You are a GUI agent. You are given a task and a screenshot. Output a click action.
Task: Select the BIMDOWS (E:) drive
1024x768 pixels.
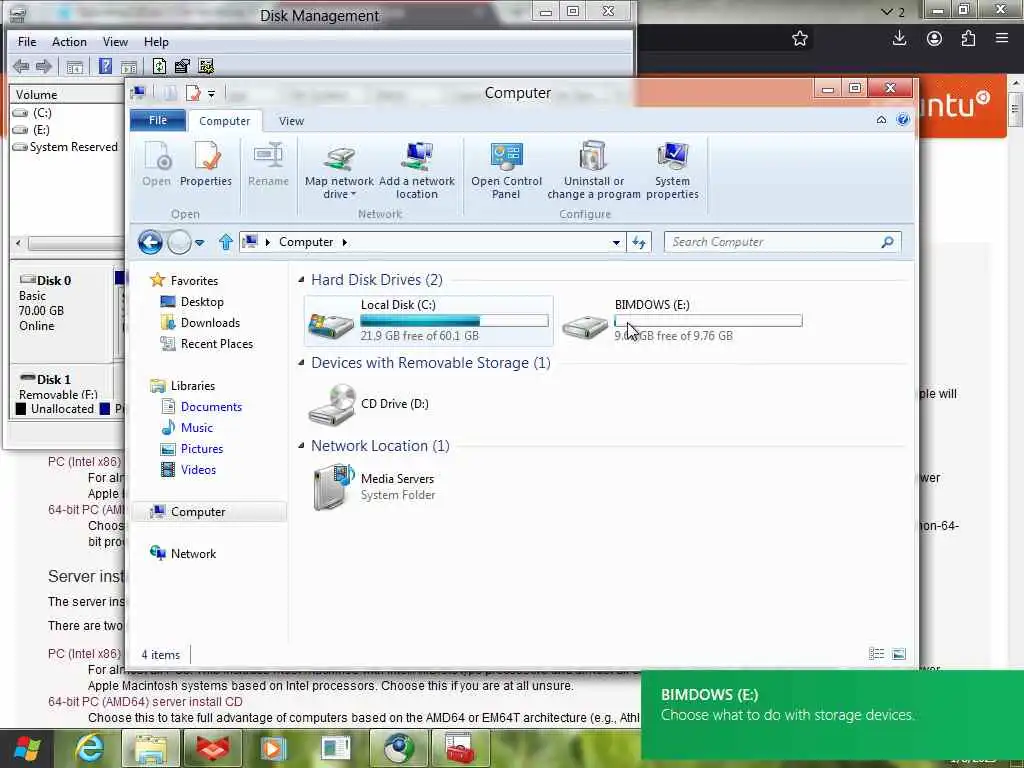(x=682, y=320)
